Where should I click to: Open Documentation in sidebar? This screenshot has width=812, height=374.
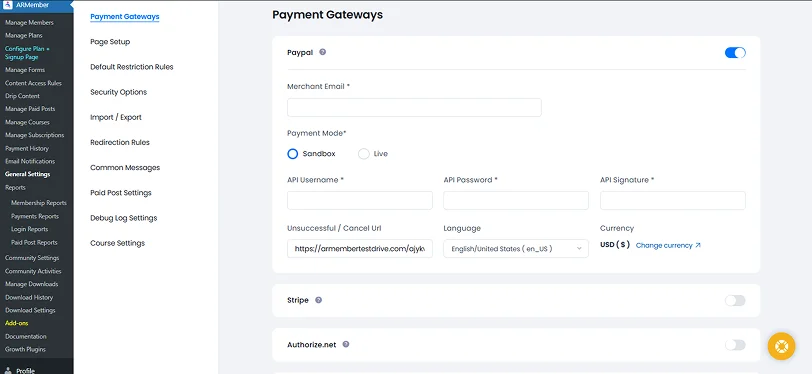coord(26,337)
